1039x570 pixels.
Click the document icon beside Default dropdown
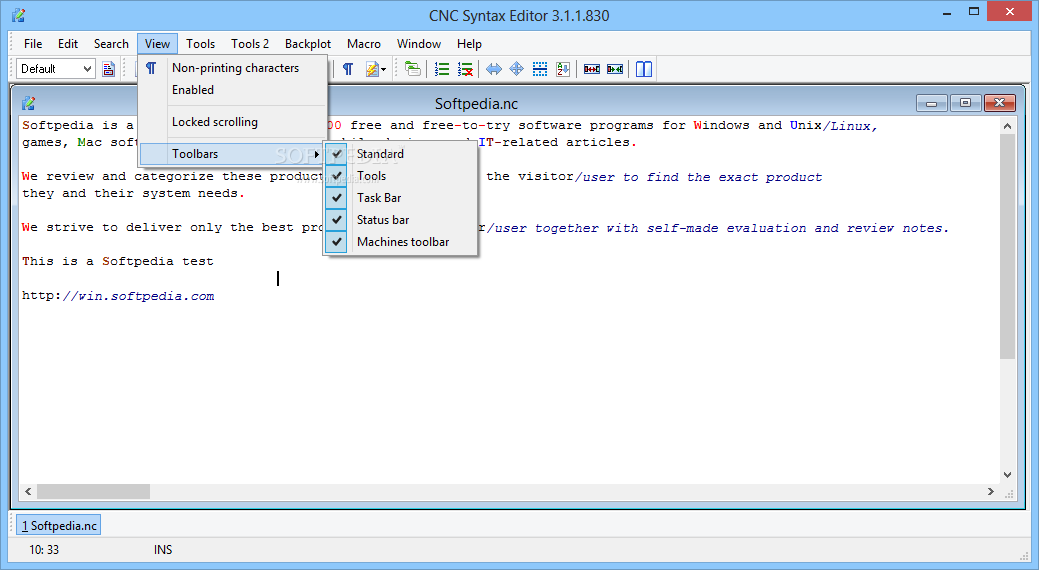coord(109,69)
